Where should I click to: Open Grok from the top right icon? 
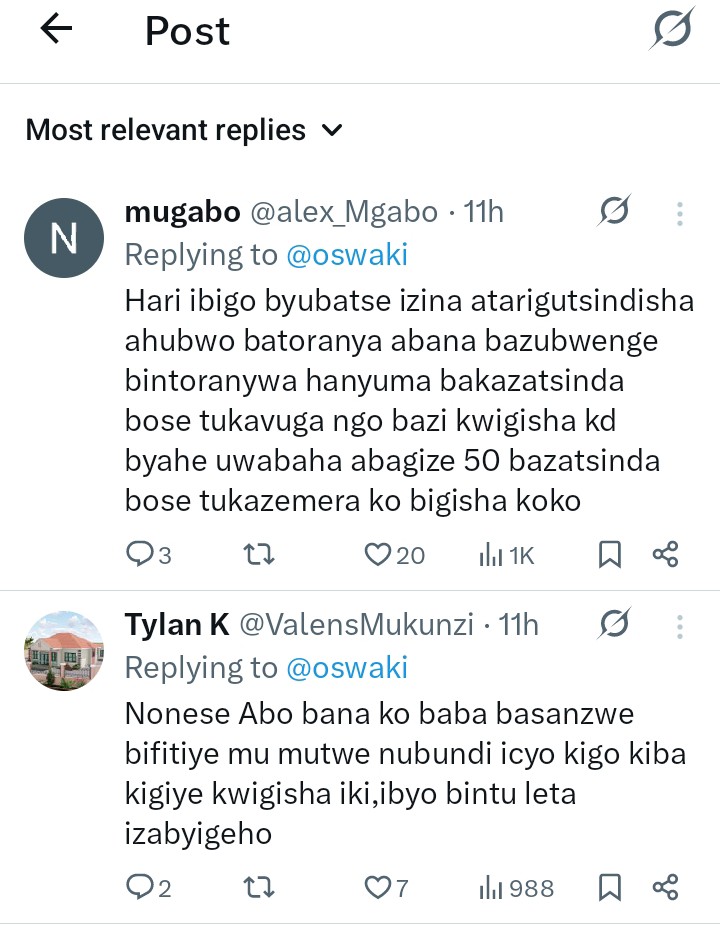pyautogui.click(x=670, y=30)
